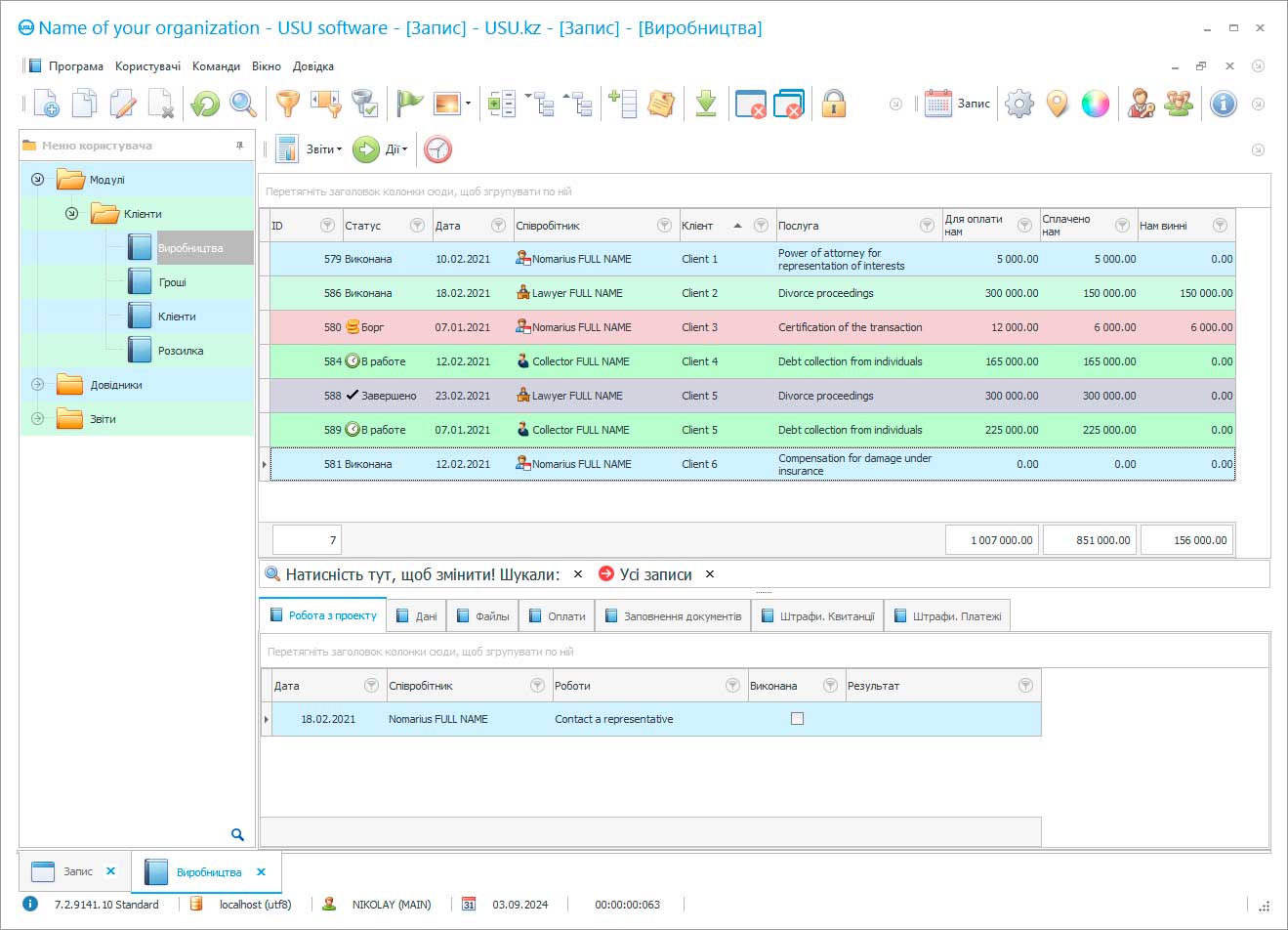Screen dimensions: 1288x930
Task: Click the map location pin icon
Action: pos(1058,104)
